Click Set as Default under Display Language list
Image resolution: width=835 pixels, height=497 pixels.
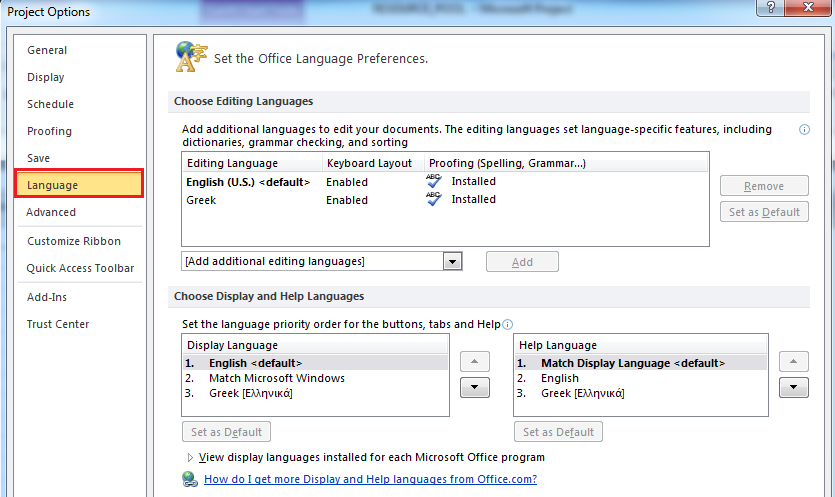pos(226,432)
